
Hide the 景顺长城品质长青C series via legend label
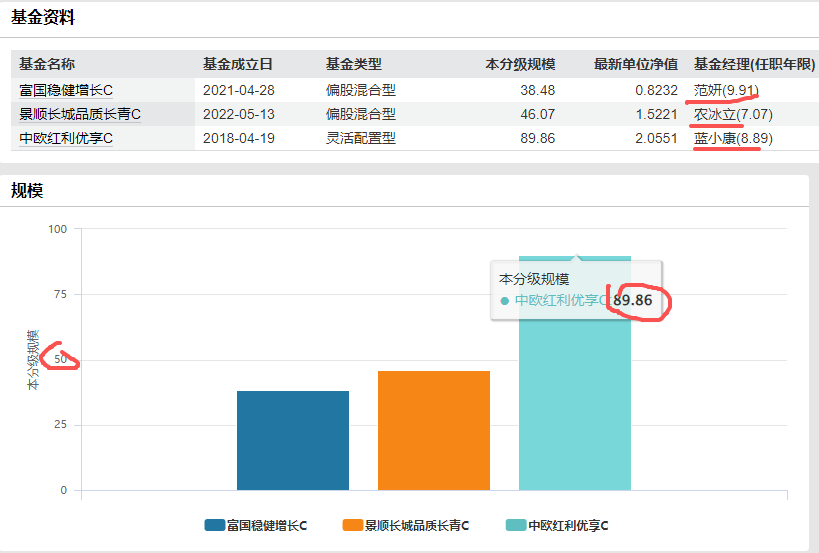[x=417, y=525]
